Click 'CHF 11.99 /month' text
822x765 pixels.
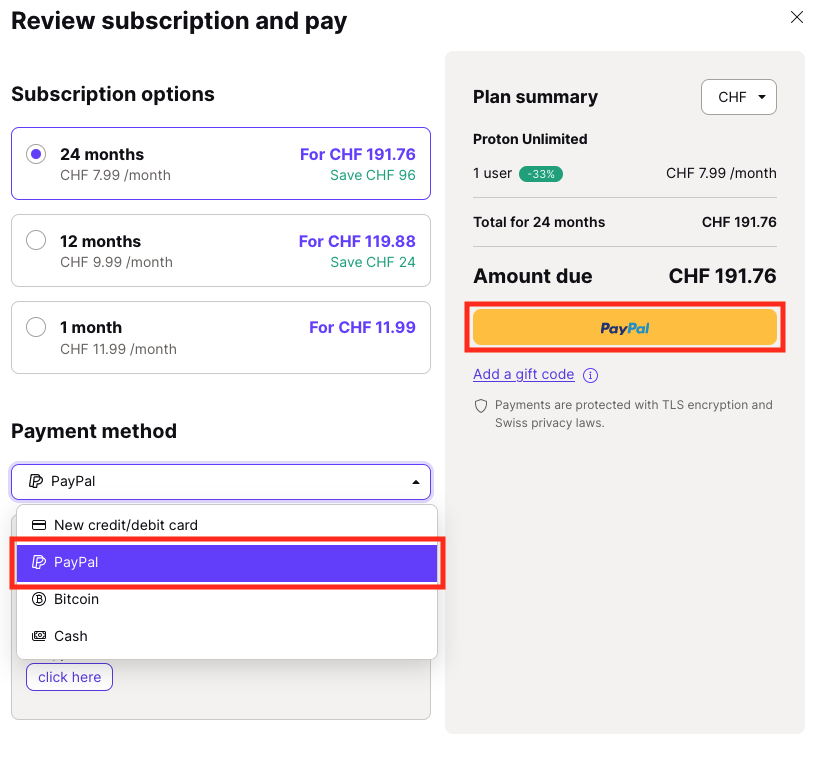[x=118, y=349]
